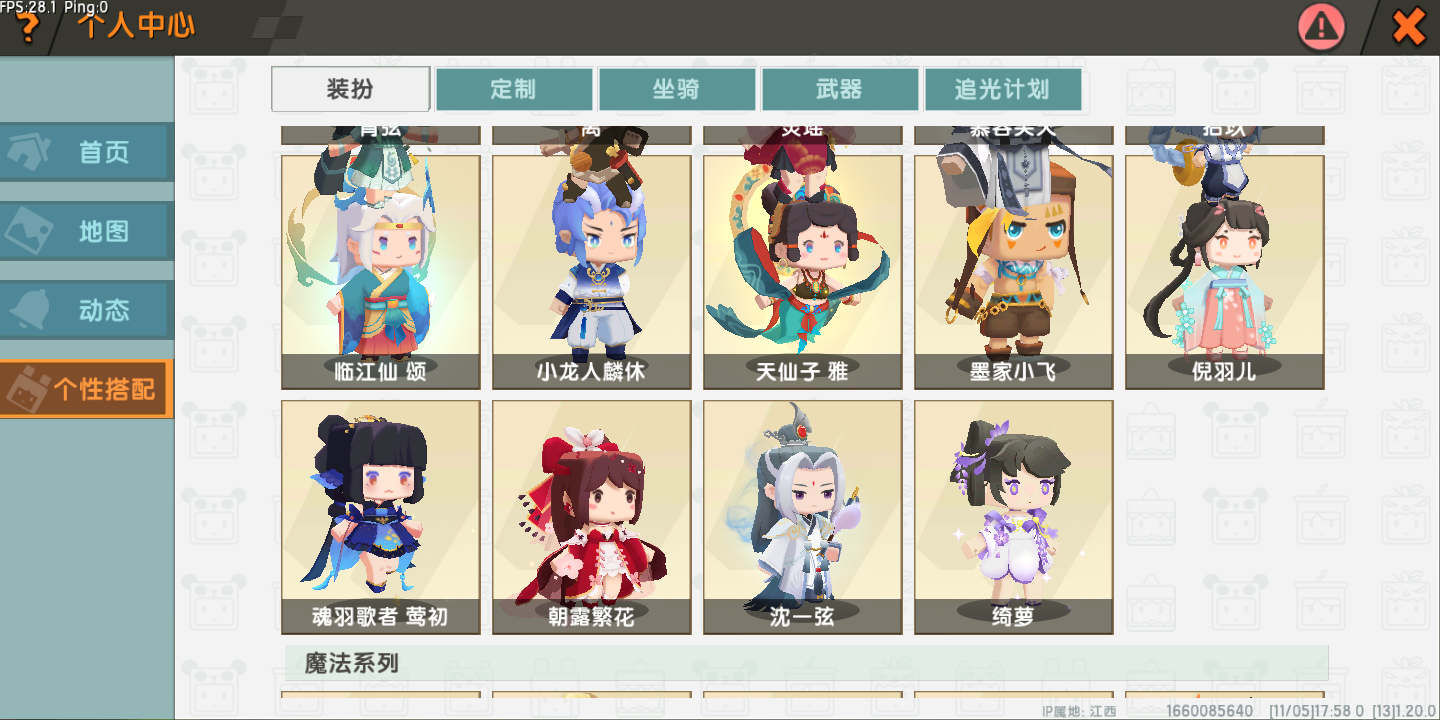Open the question mark help icon
1440x720 pixels.
pos(27,29)
